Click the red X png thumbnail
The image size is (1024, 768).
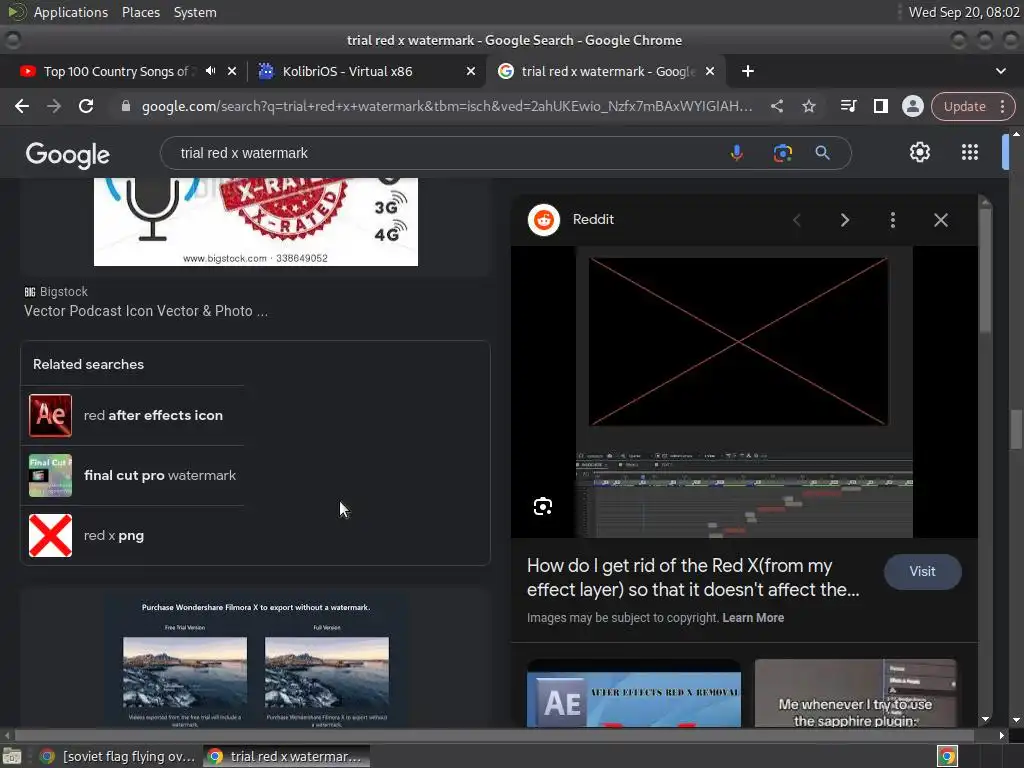[50, 536]
